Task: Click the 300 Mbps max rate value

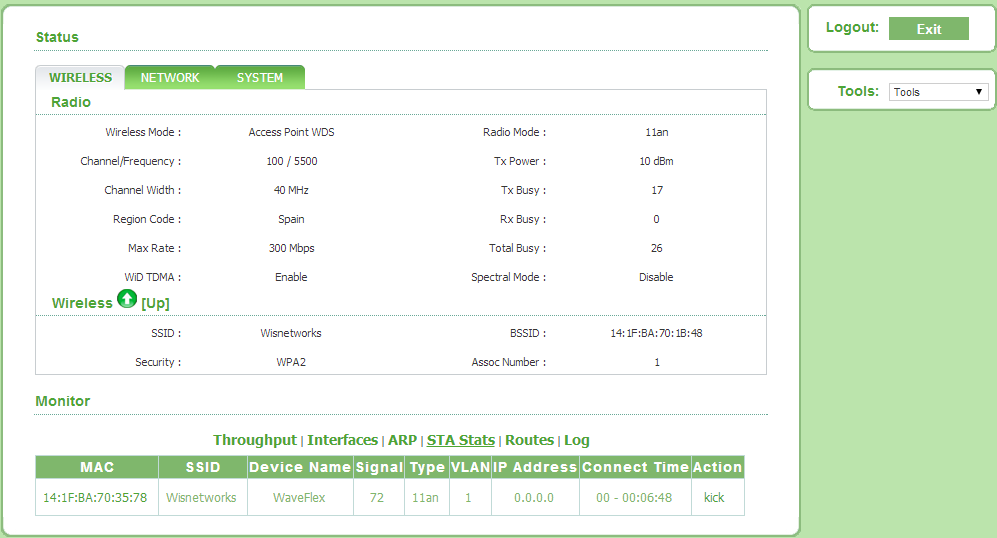Action: [291, 248]
